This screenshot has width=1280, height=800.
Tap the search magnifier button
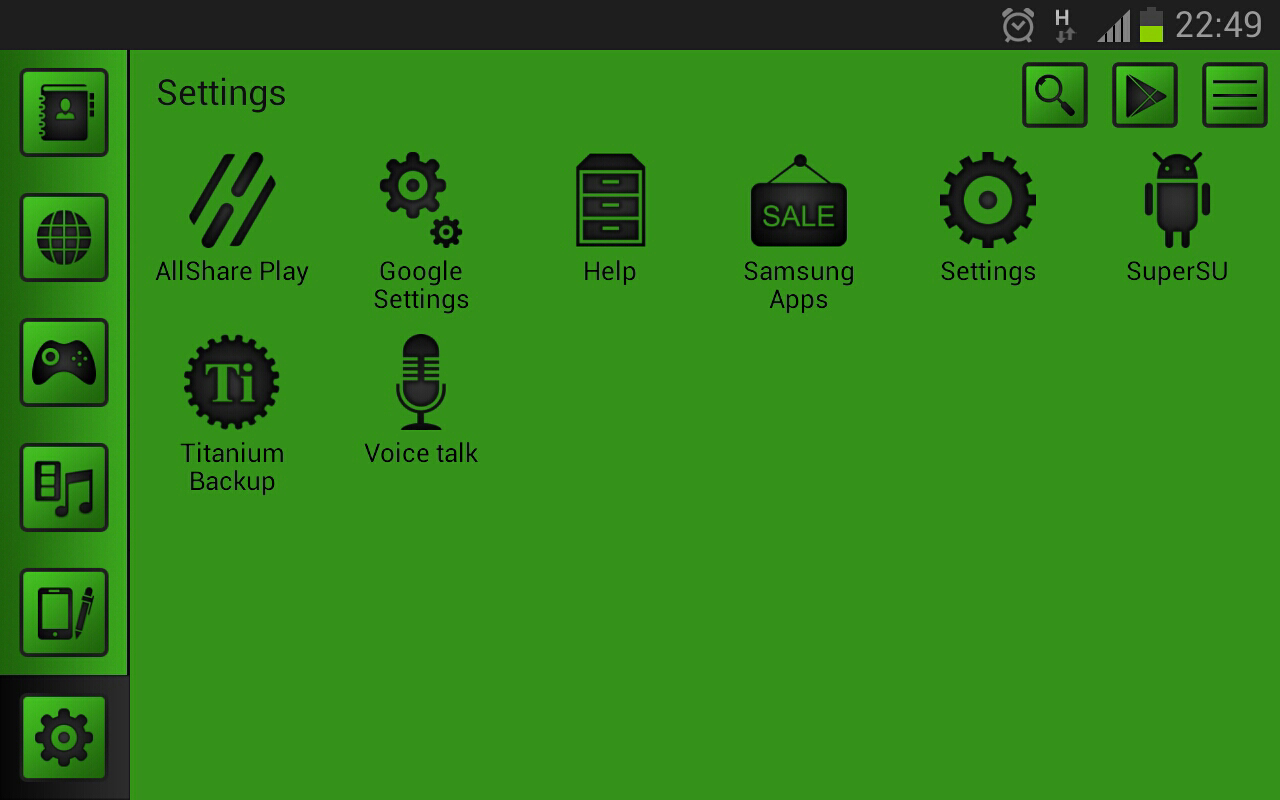tap(1055, 95)
